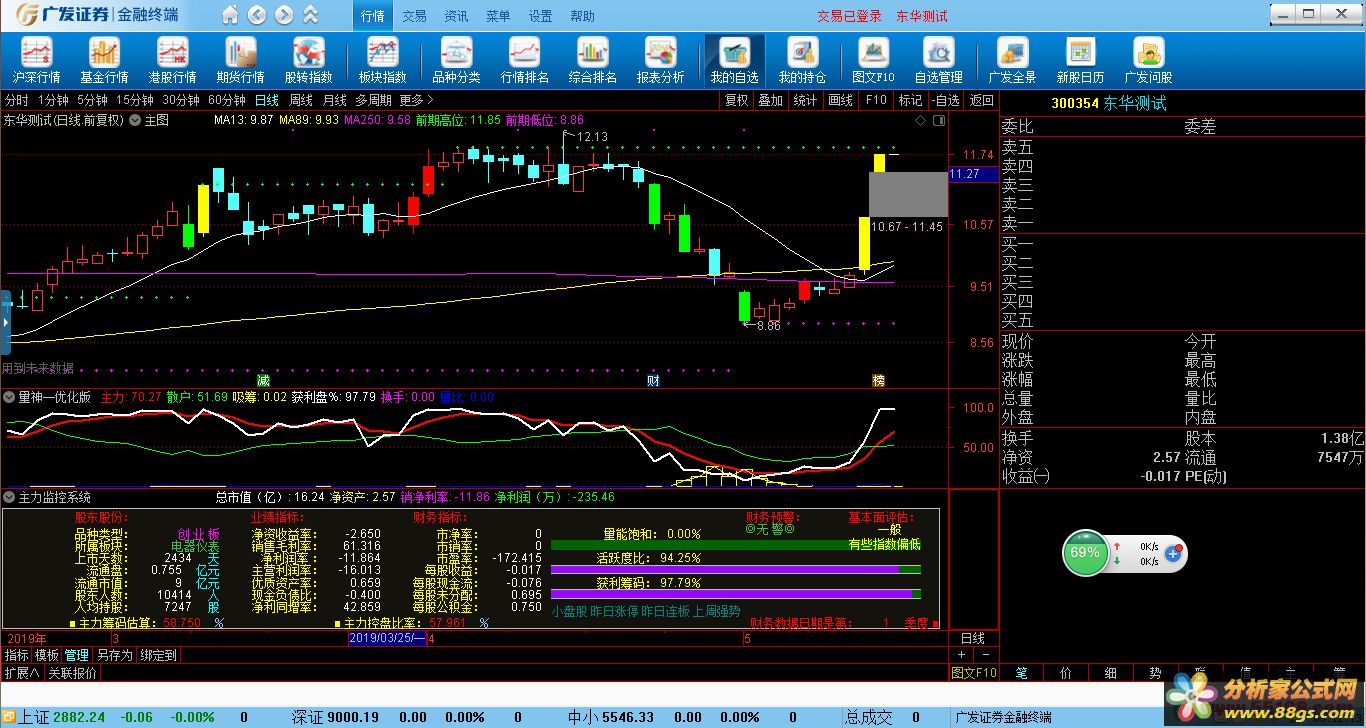Open the 基金行情 fund quotes icon
Viewport: 1366px width, 728px height.
coord(104,60)
